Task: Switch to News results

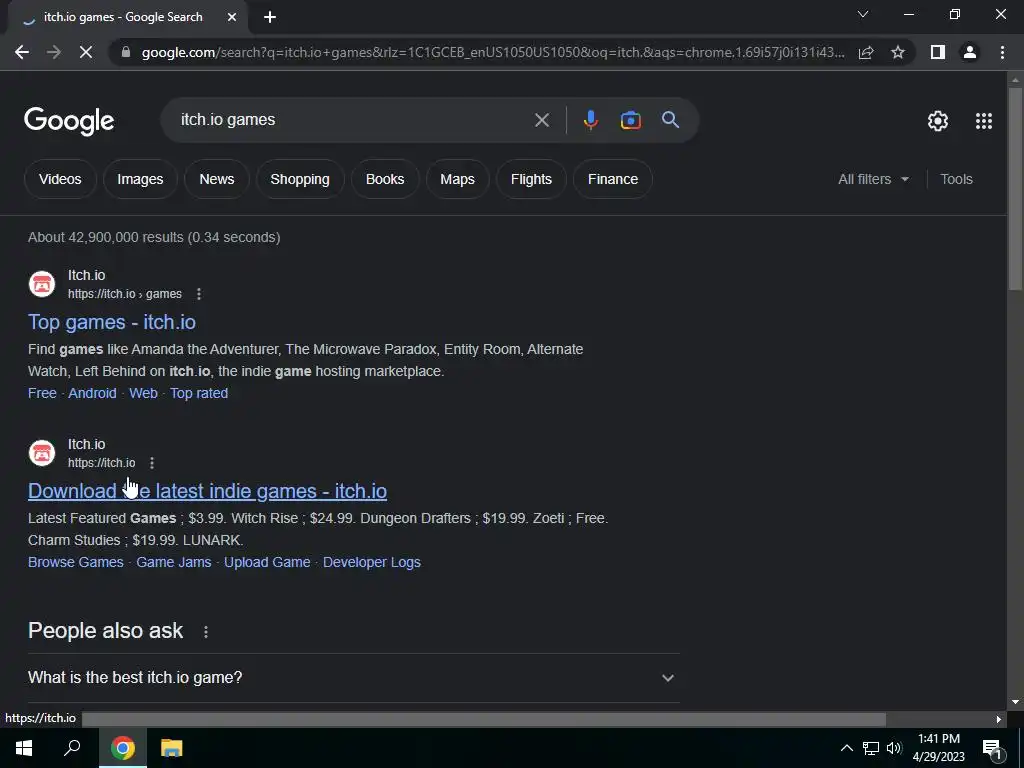Action: pos(217,179)
